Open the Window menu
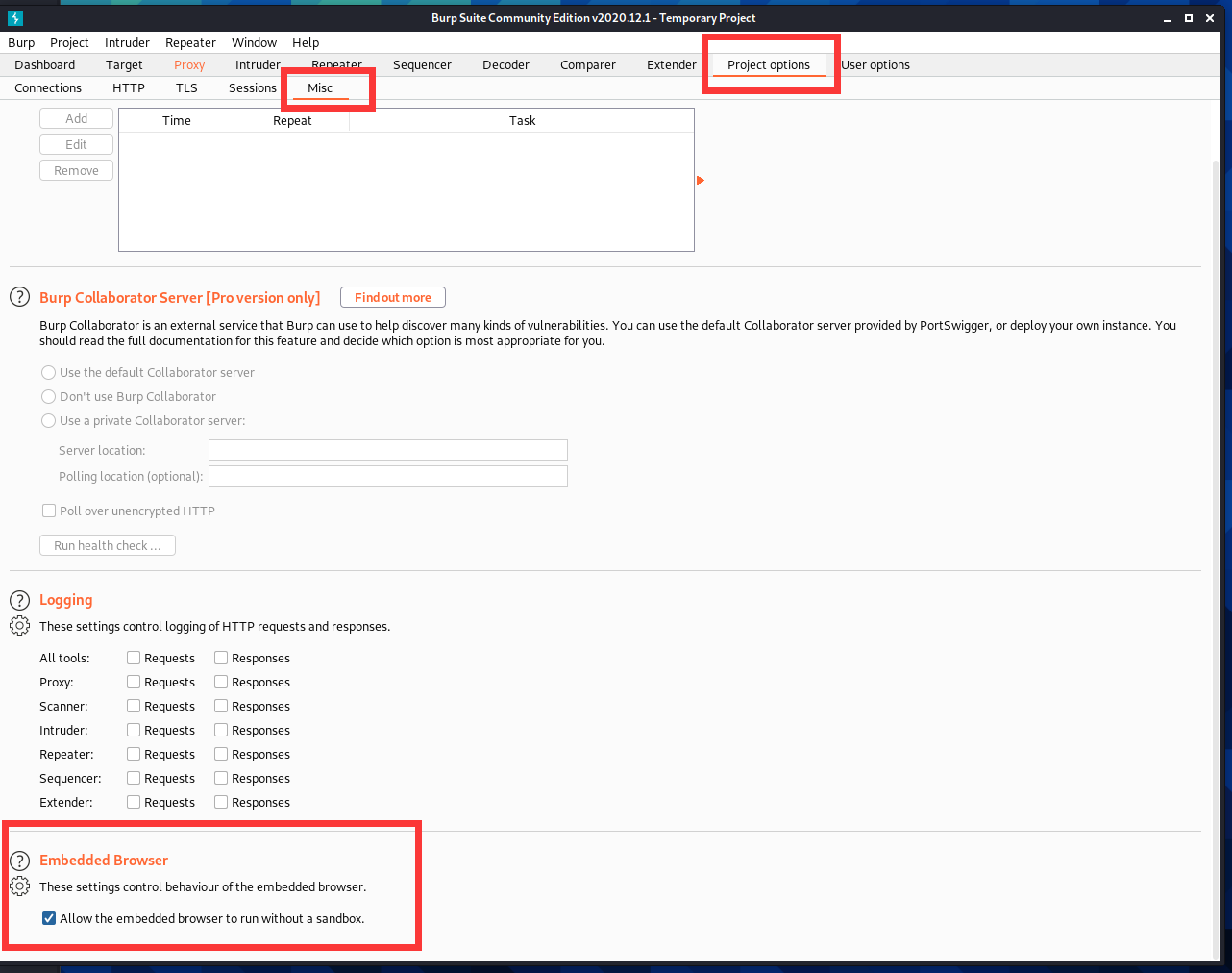This screenshot has width=1232, height=973. pos(254,42)
